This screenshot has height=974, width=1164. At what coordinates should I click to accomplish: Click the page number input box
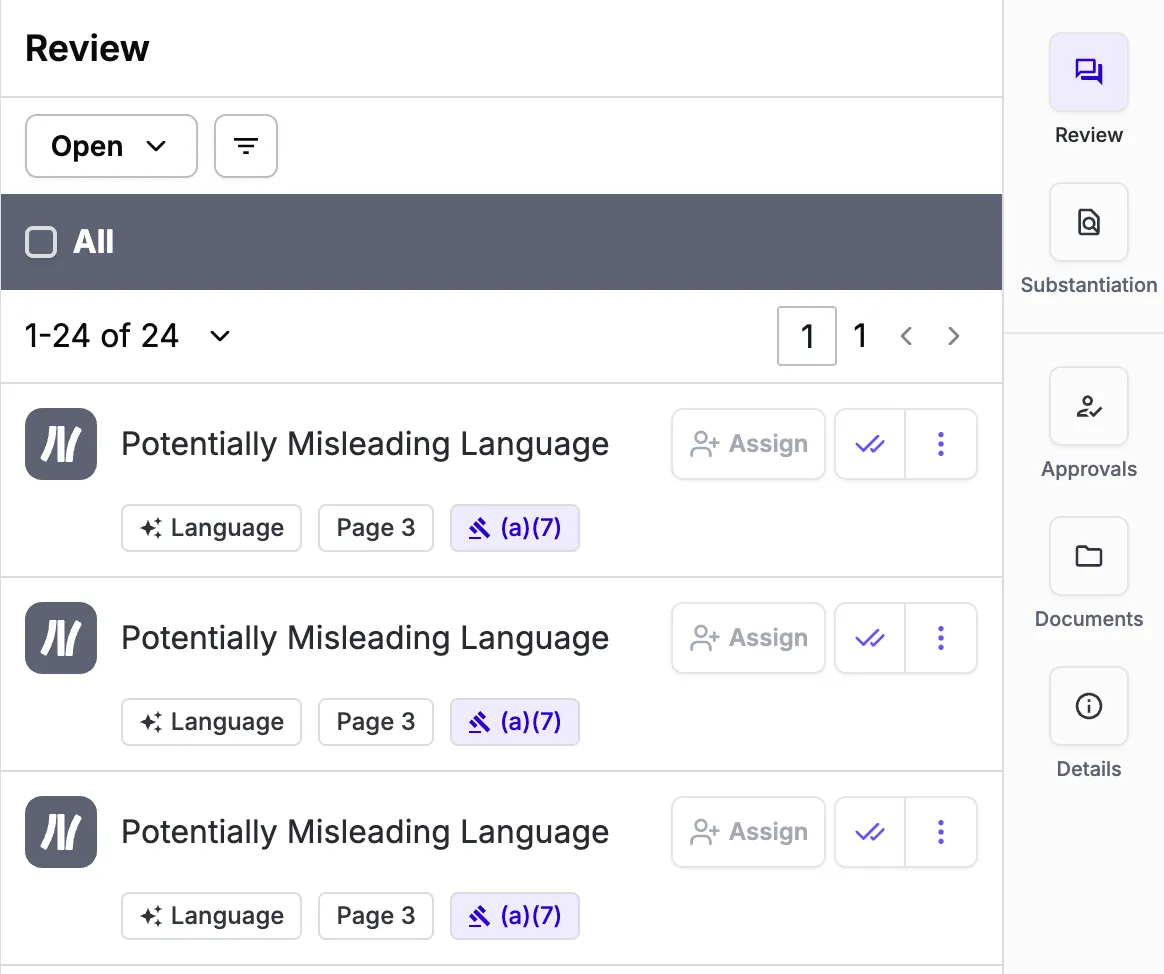pos(807,336)
